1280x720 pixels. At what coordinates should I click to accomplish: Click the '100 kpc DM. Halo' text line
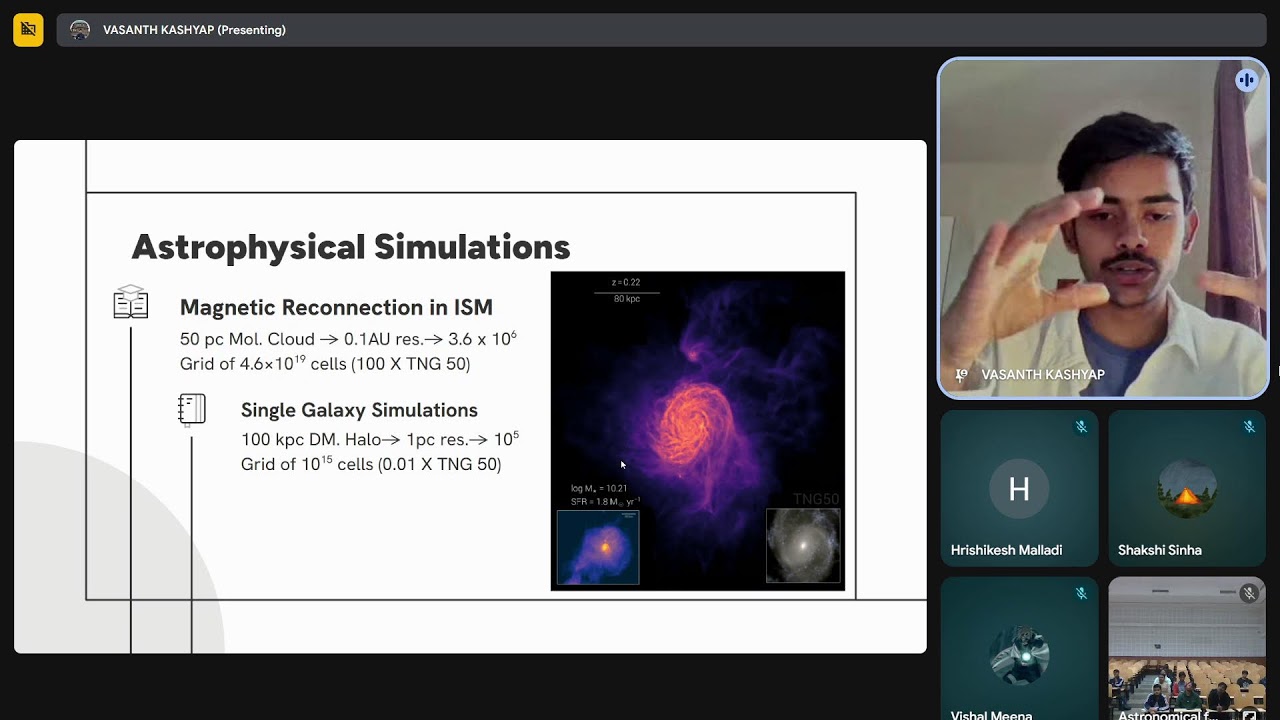380,439
